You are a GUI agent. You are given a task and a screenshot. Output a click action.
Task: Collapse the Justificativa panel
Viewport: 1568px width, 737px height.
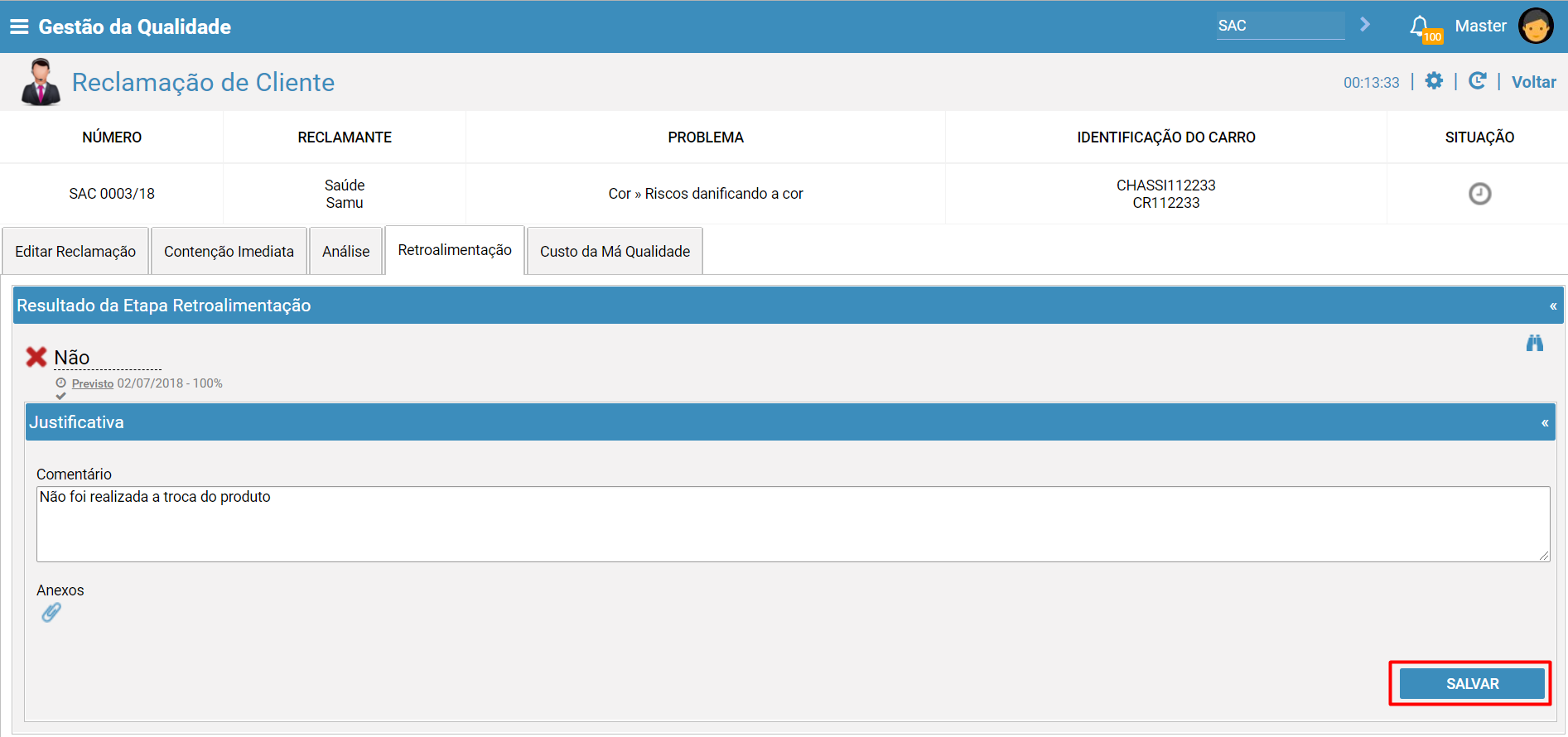(1545, 423)
